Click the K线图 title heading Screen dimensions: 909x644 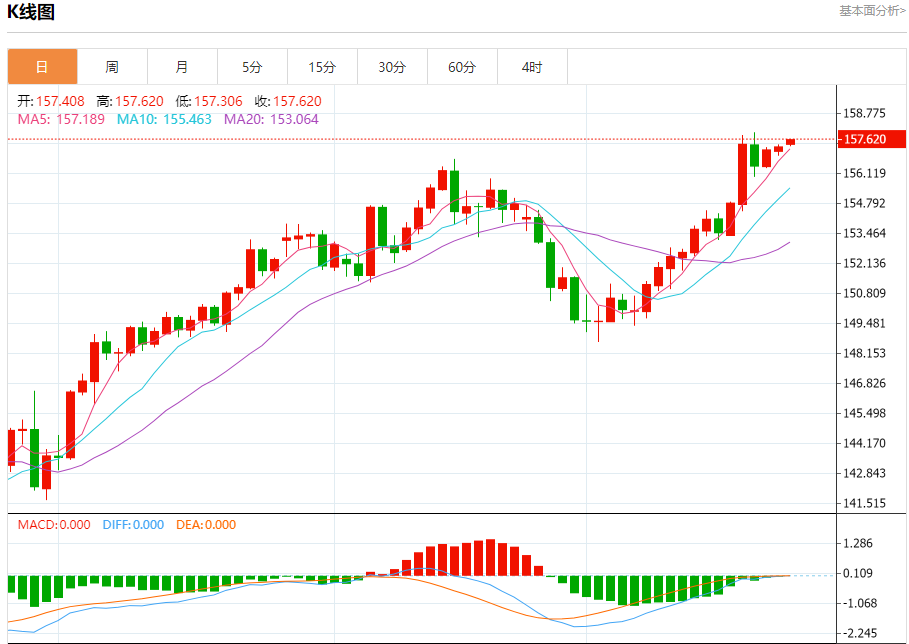pos(31,13)
